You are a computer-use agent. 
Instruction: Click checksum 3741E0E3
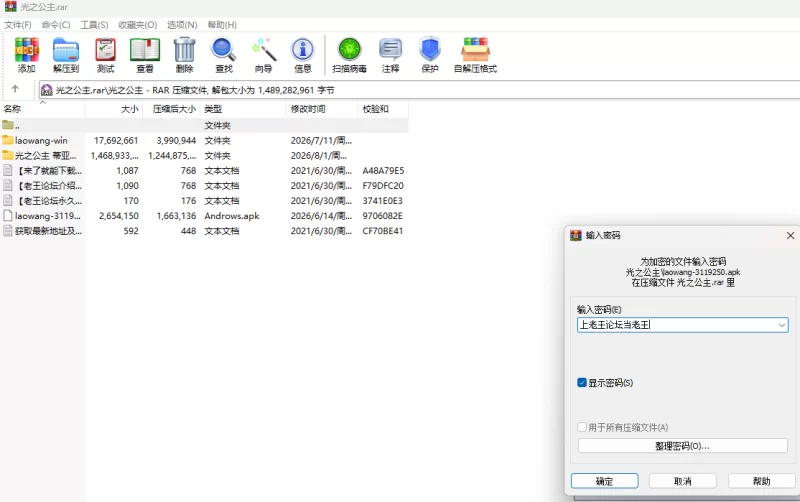(x=383, y=200)
